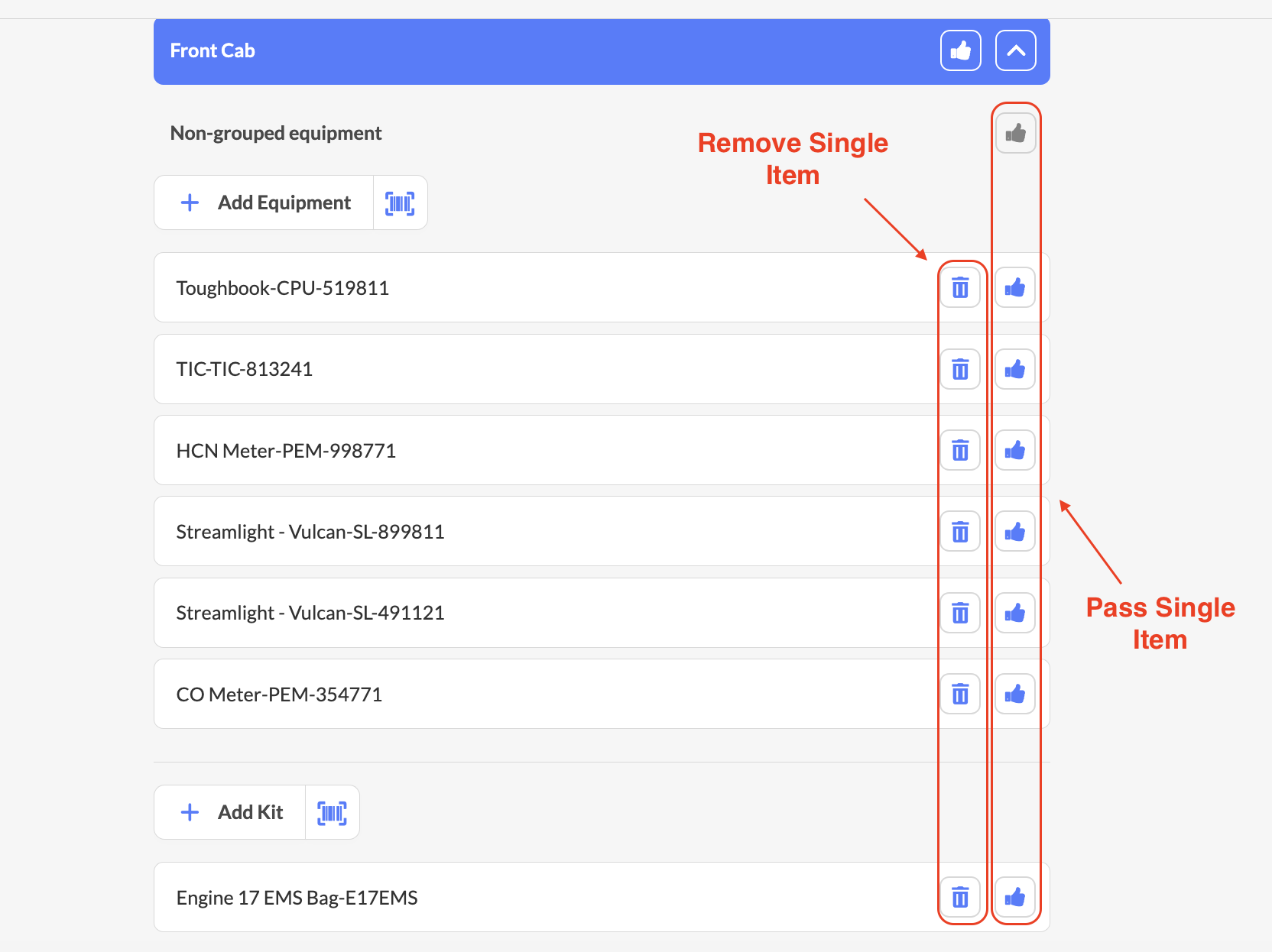Image resolution: width=1272 pixels, height=952 pixels.
Task: Select the CO Meter-PEM-354771 row text
Action: [x=279, y=695]
